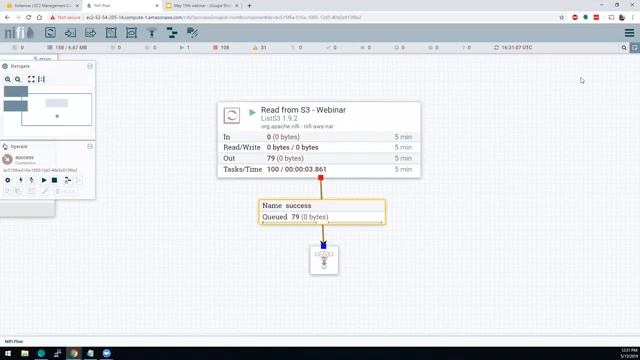Viewport: 640px width, 360px height.
Task: Click the last refresh time 16:31:07 UTC
Action: tap(513, 48)
